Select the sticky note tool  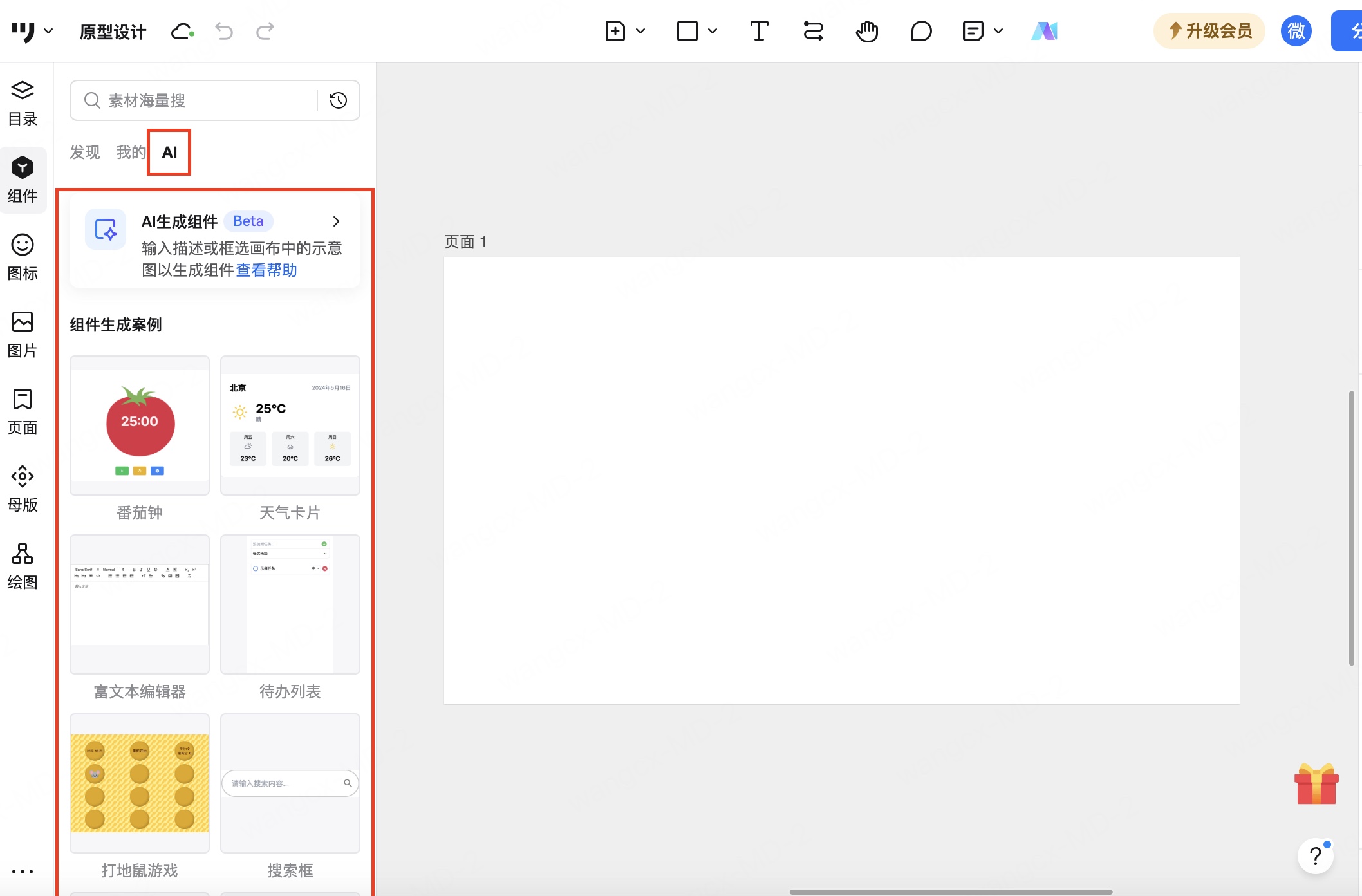pos(973,31)
